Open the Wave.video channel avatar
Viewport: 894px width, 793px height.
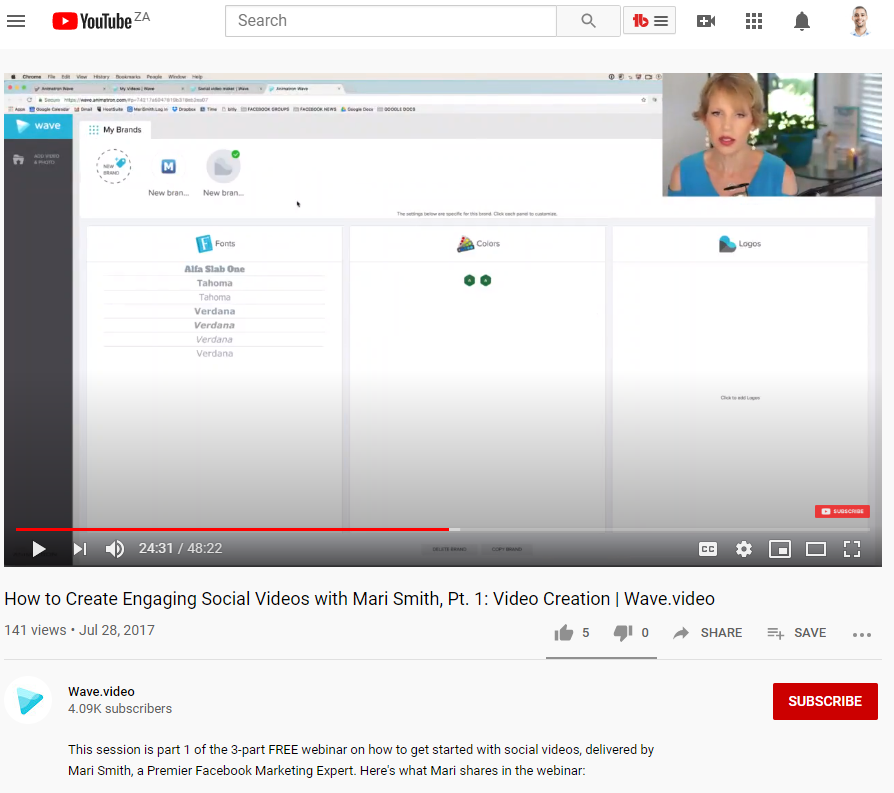pos(29,700)
